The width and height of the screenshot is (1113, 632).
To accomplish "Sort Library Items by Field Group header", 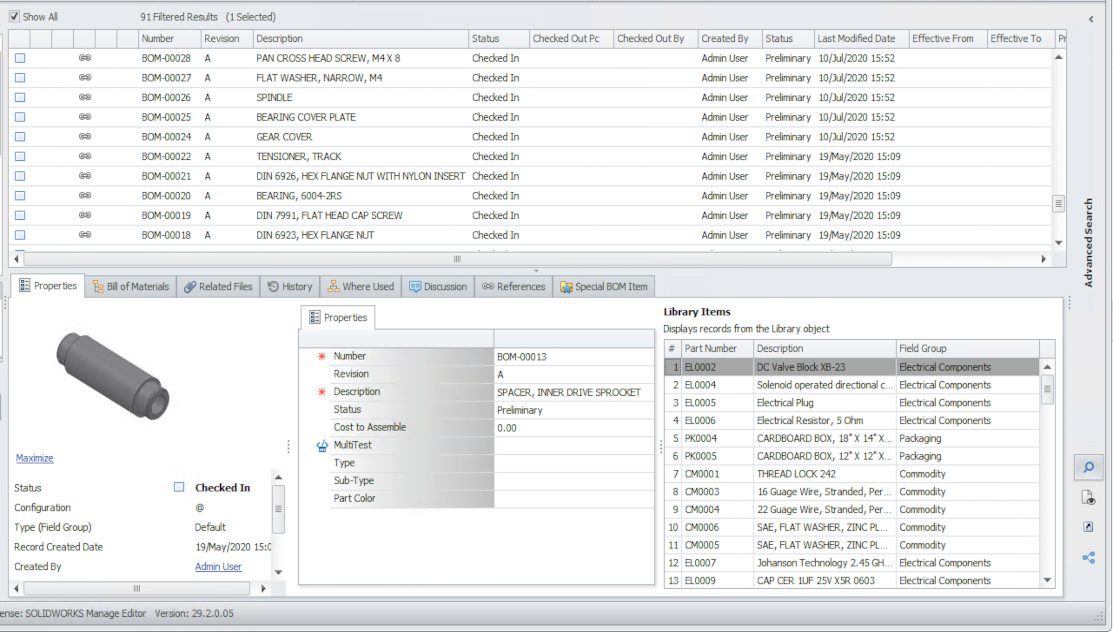I will (x=967, y=349).
